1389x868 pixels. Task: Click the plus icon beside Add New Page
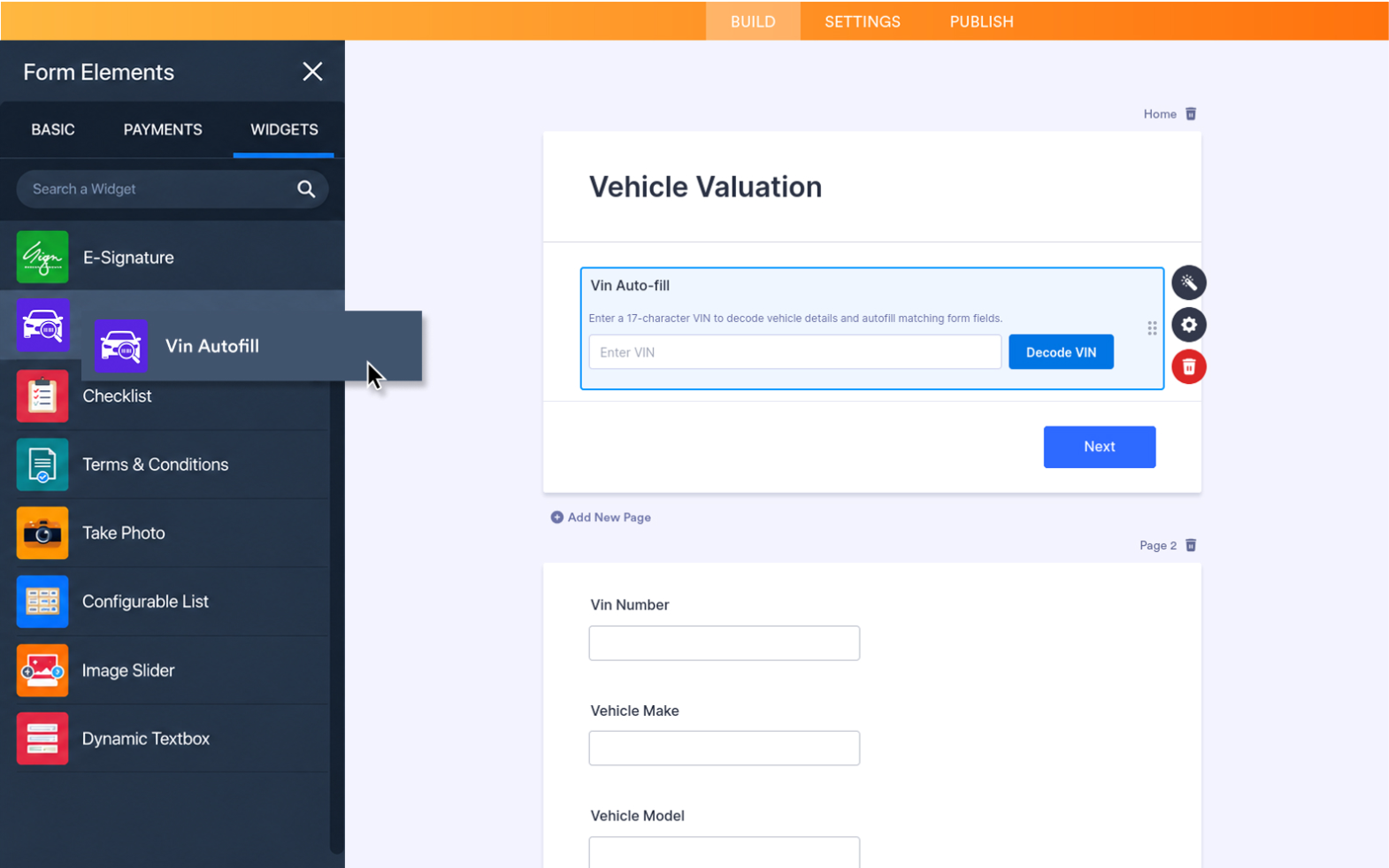tap(556, 518)
